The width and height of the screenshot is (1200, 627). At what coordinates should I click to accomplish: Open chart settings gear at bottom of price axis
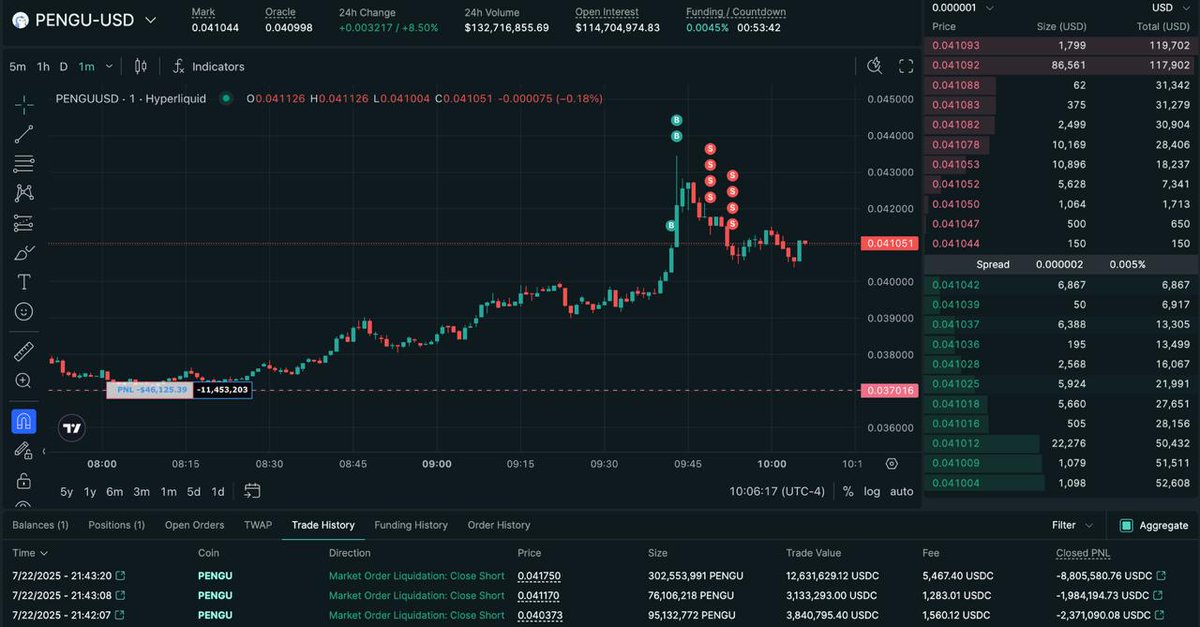point(891,464)
